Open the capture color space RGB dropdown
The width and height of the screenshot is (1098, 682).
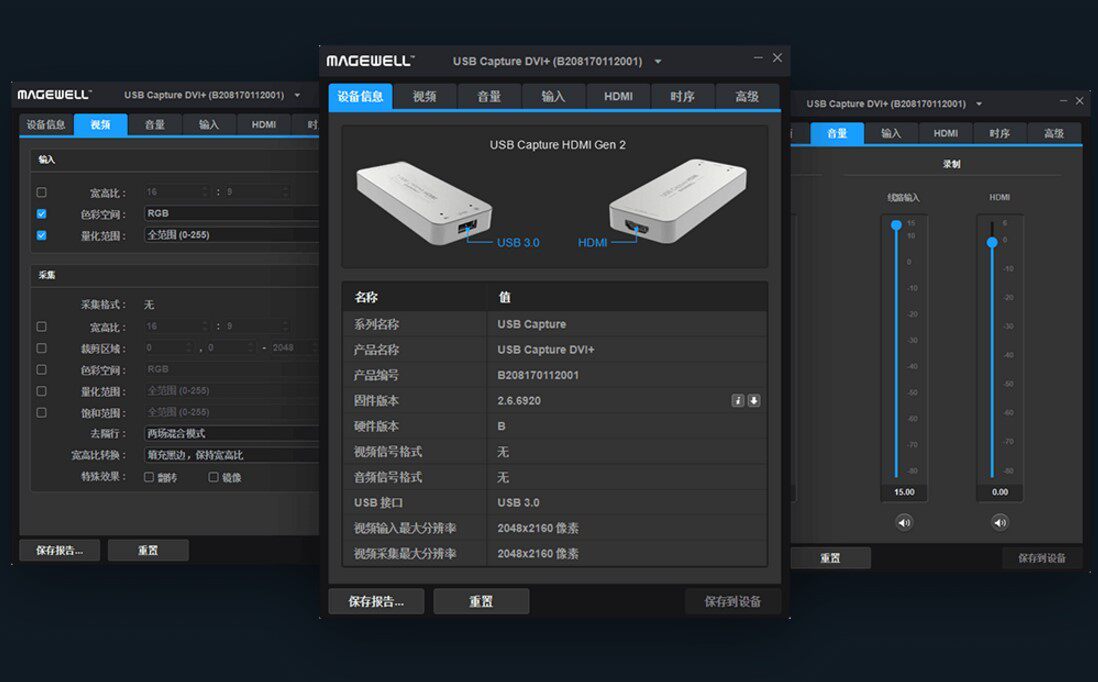coord(231,369)
